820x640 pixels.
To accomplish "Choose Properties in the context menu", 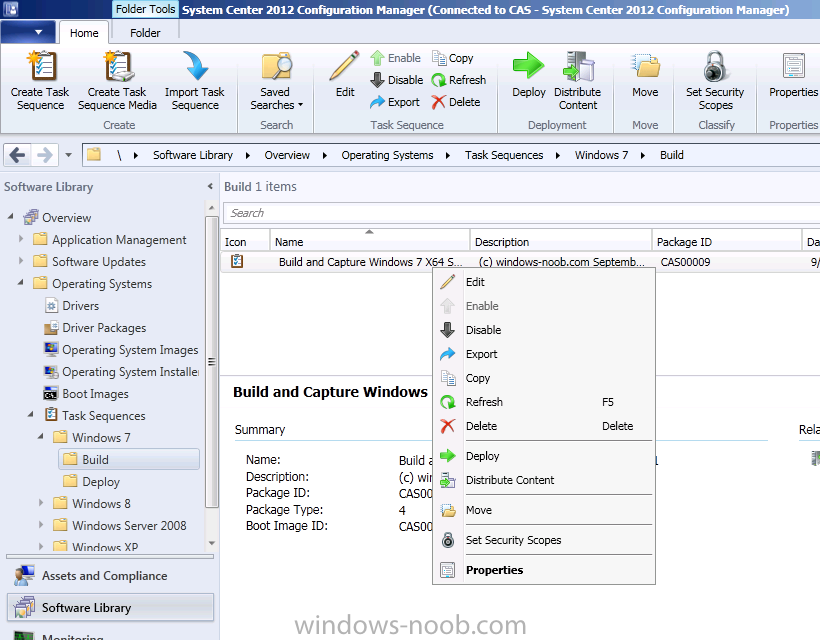I will pos(544,570).
